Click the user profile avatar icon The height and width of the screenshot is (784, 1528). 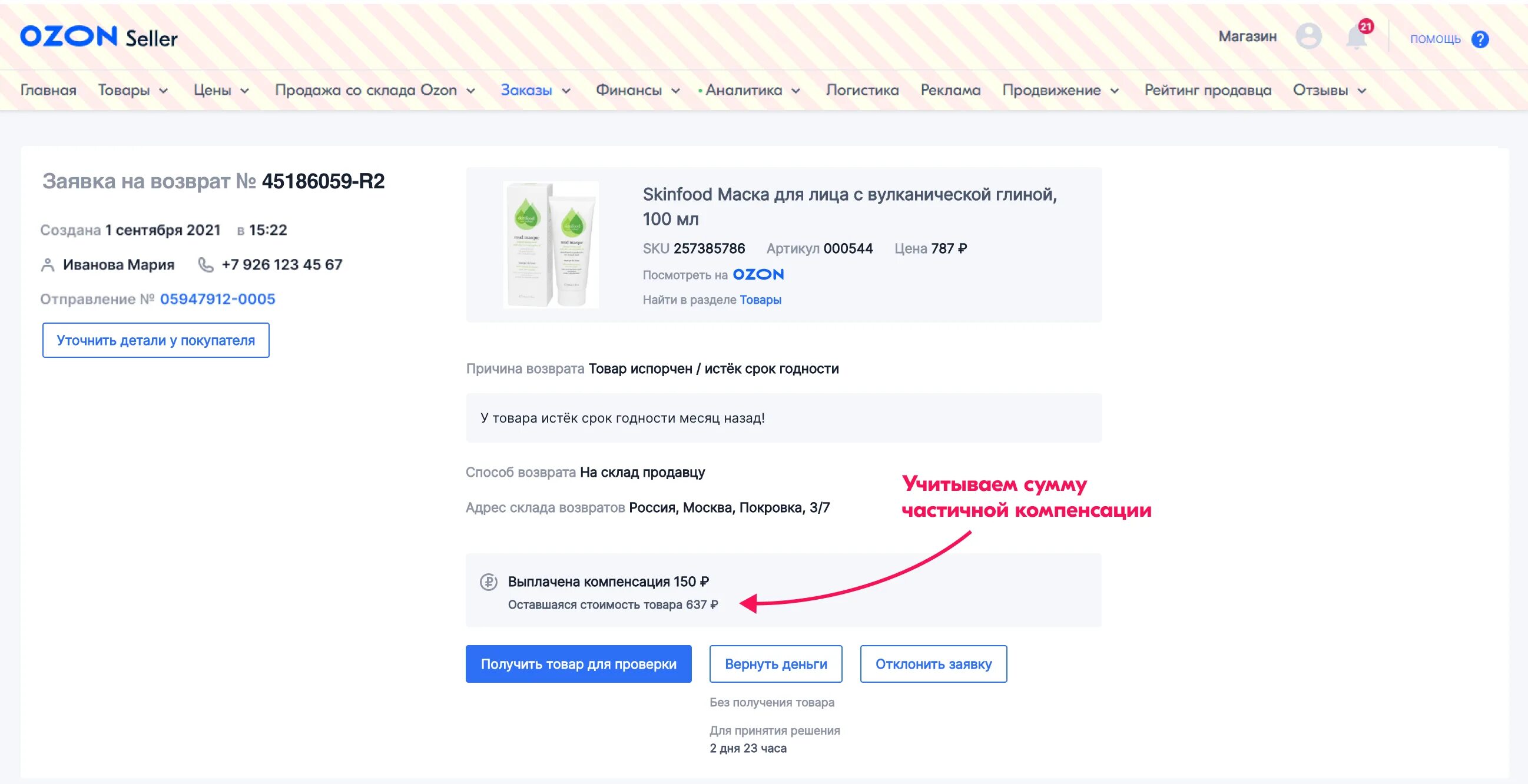tap(1308, 36)
